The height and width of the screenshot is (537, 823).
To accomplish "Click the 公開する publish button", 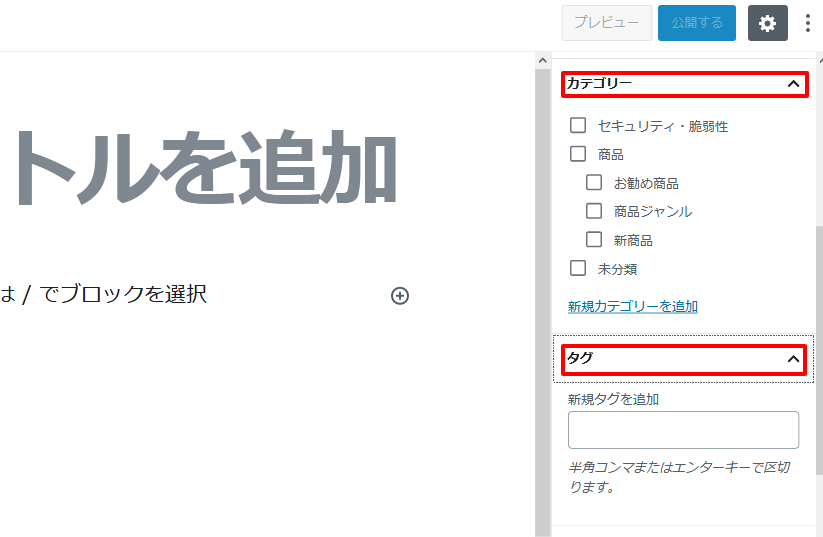I will 697,23.
